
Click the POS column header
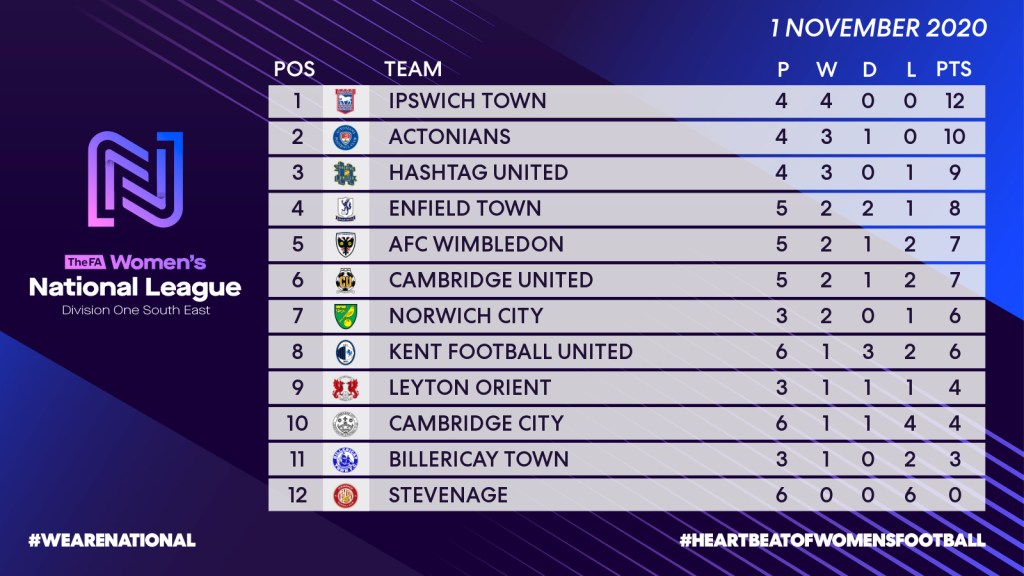pyautogui.click(x=294, y=69)
